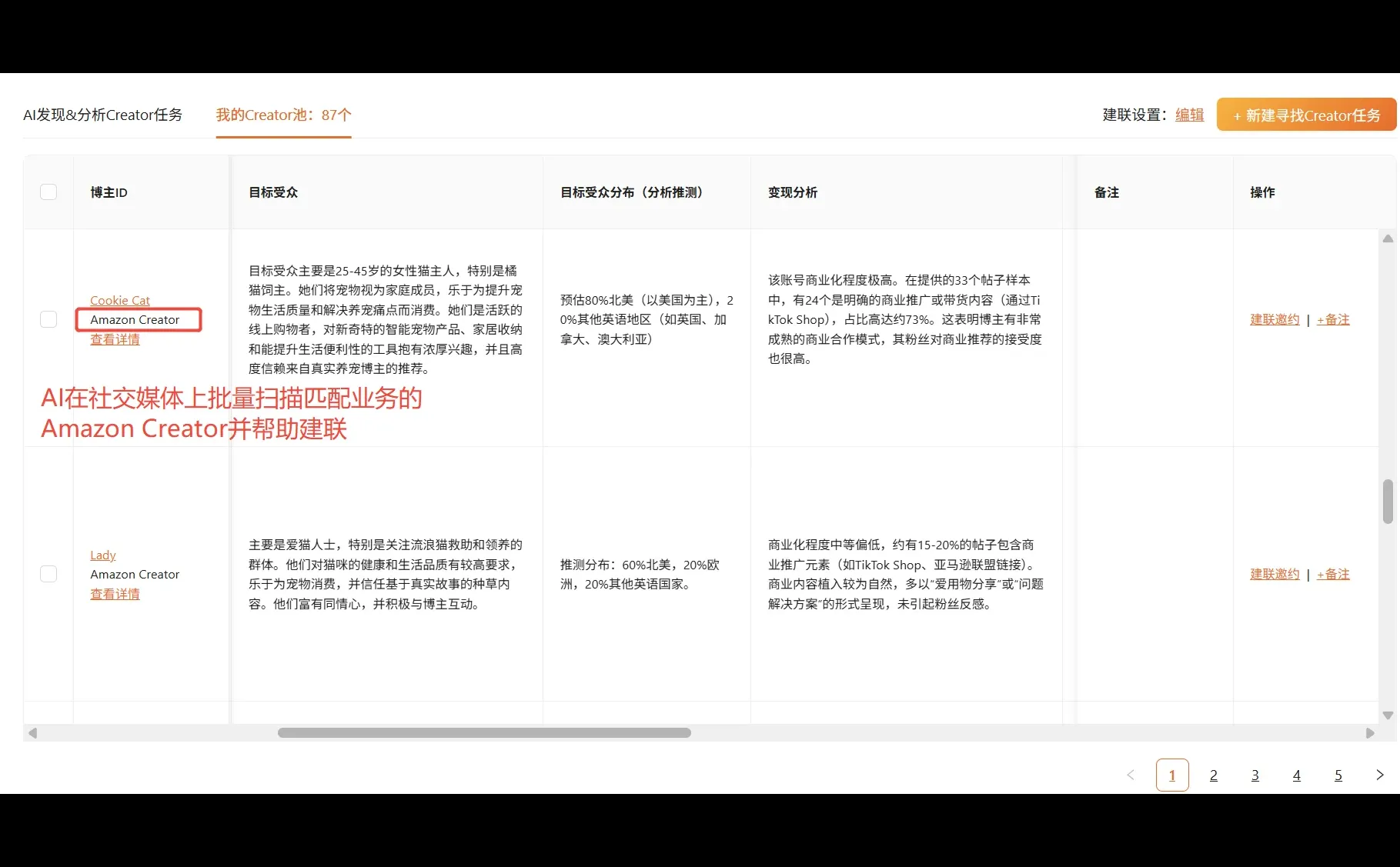This screenshot has height=867, width=1400.
Task: Check the Cookie Cat row checkbox
Action: click(48, 318)
